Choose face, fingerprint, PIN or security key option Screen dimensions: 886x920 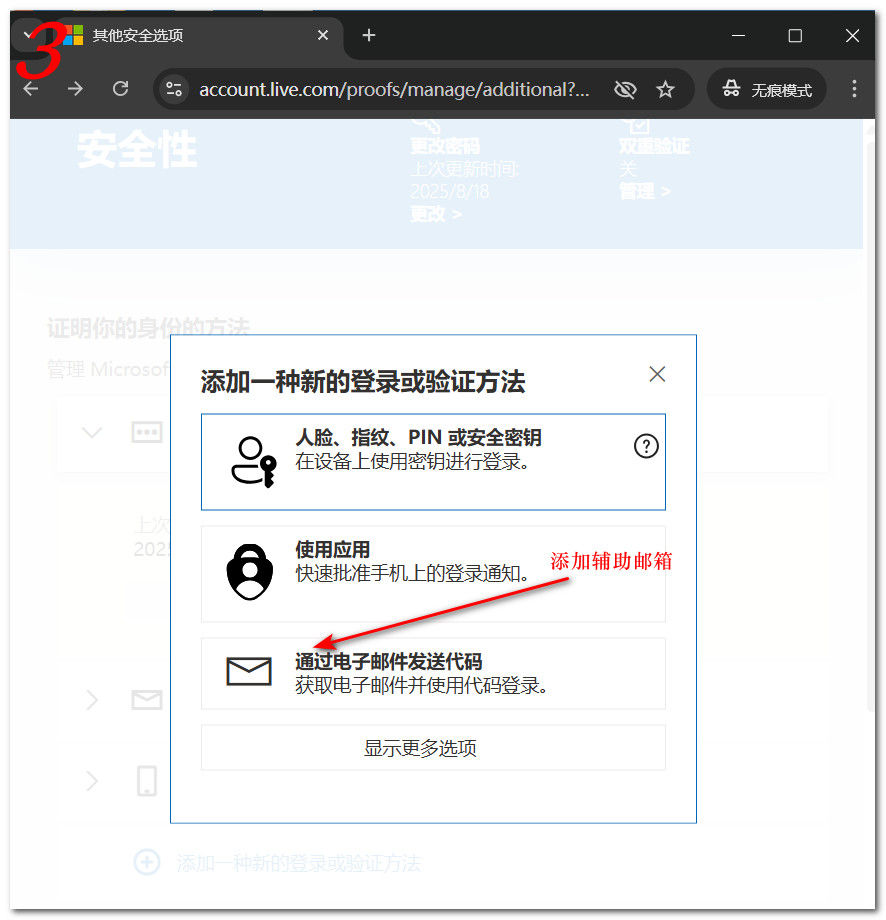pos(433,462)
